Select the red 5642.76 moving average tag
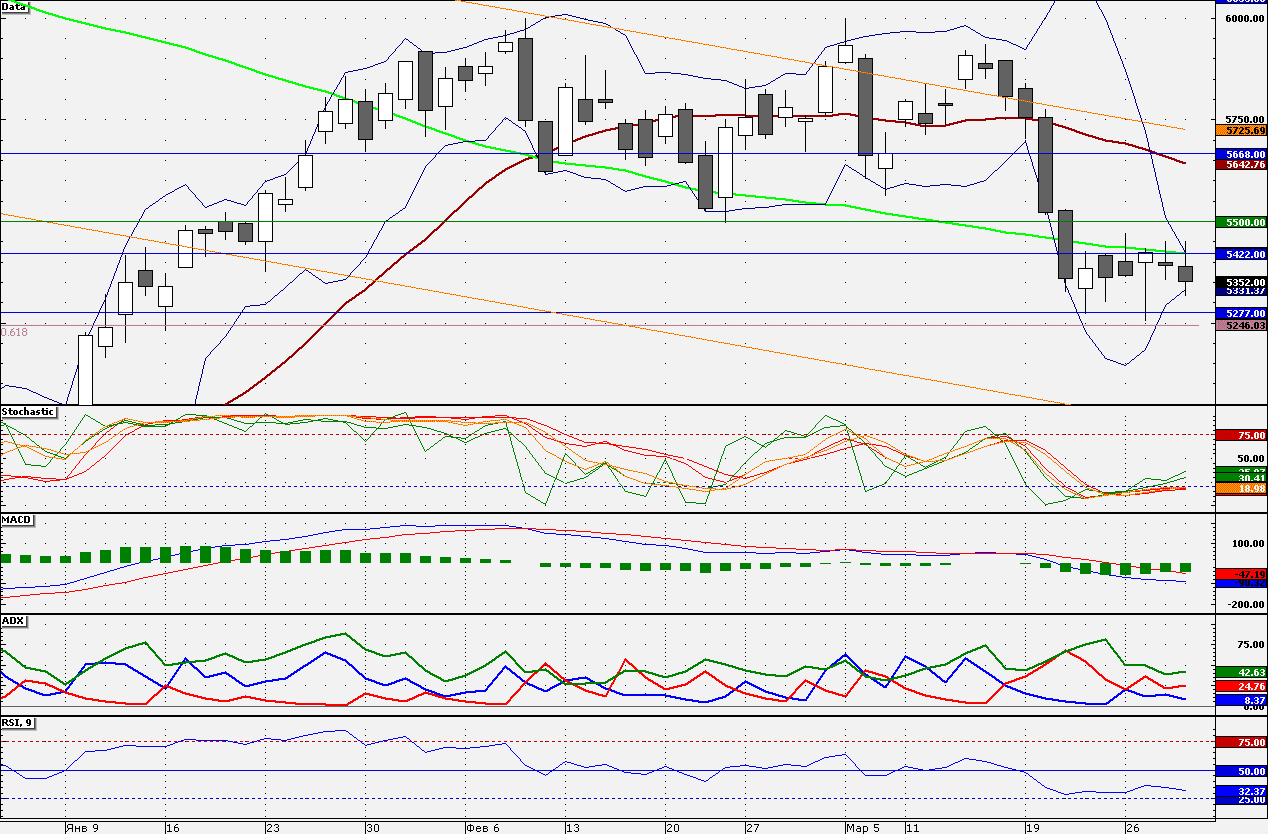Screen dimensions: 1268x834 [1241, 164]
